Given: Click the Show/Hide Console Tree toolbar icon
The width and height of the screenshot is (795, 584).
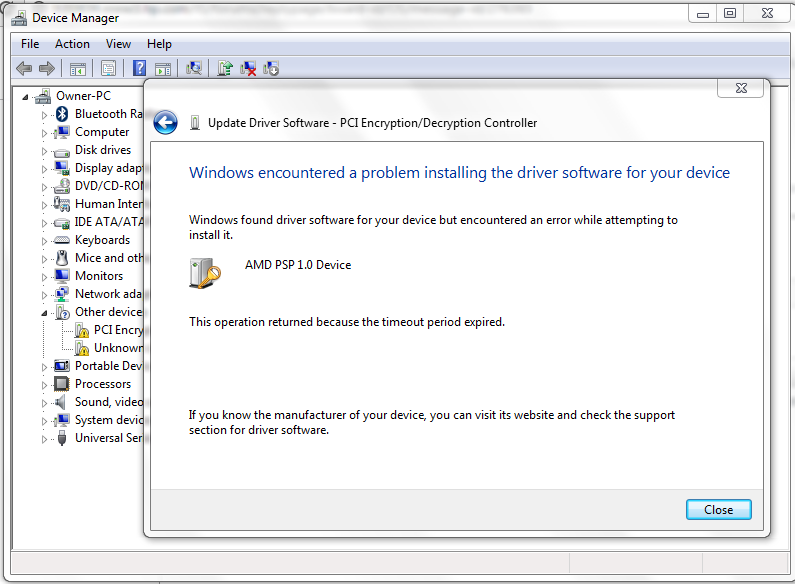Looking at the screenshot, I should coord(78,68).
